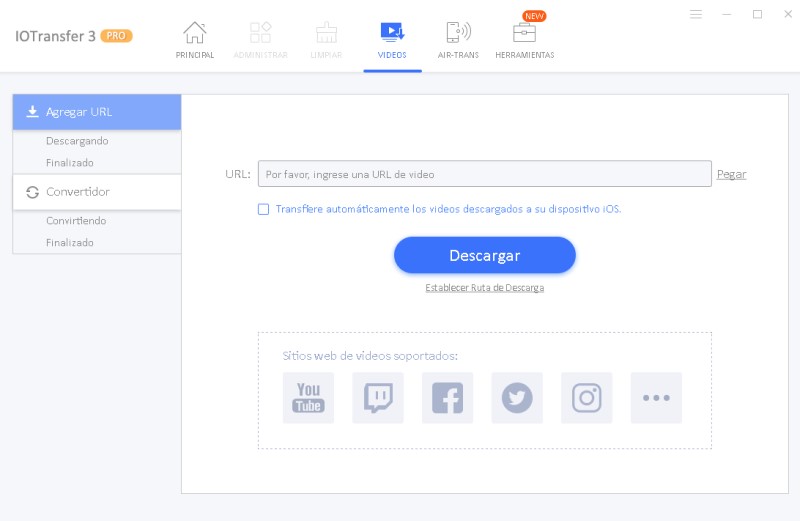The height and width of the screenshot is (521, 800).
Task: Select Convertidor in the sidebar
Action: click(x=97, y=192)
